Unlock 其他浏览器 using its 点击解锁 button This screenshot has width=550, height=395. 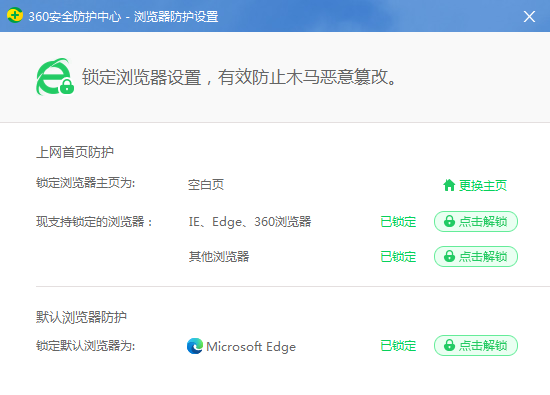point(476,256)
